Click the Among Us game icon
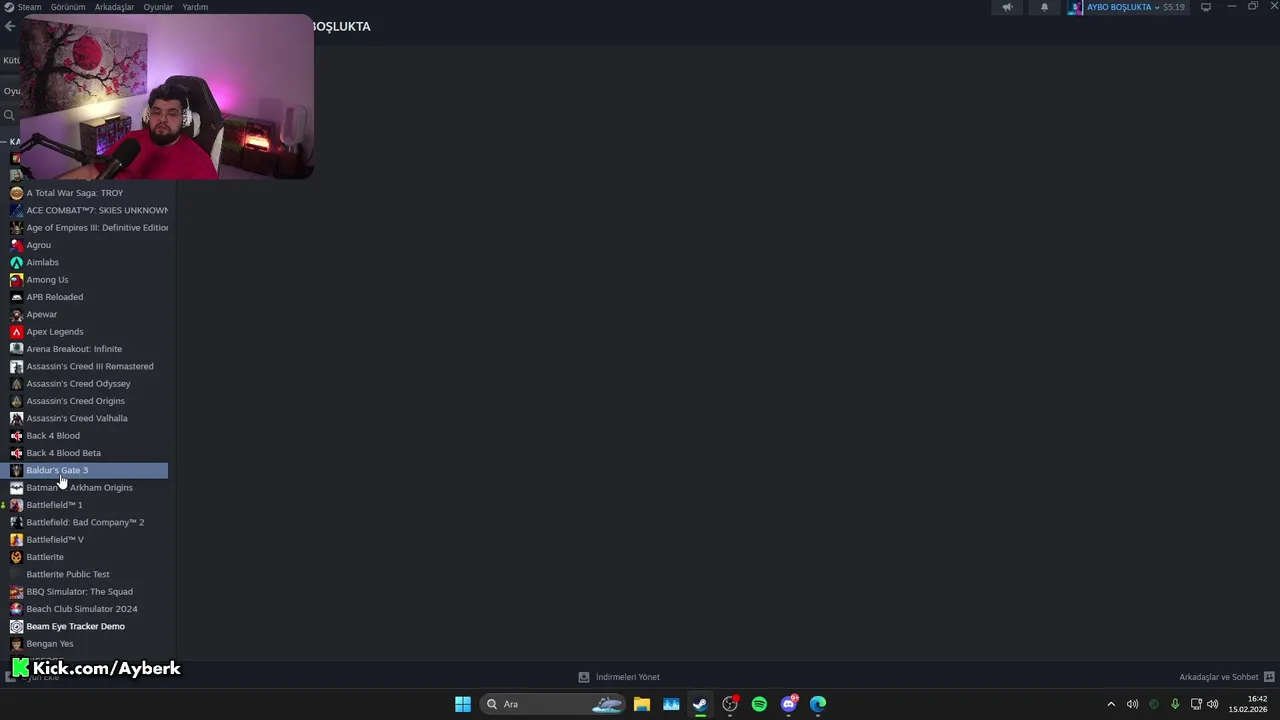Viewport: 1280px width, 720px height. coord(16,279)
